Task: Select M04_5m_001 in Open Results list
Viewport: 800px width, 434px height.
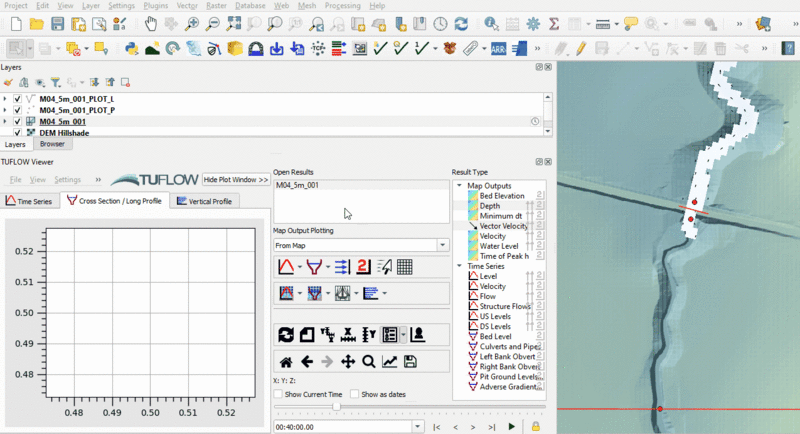Action: point(298,186)
